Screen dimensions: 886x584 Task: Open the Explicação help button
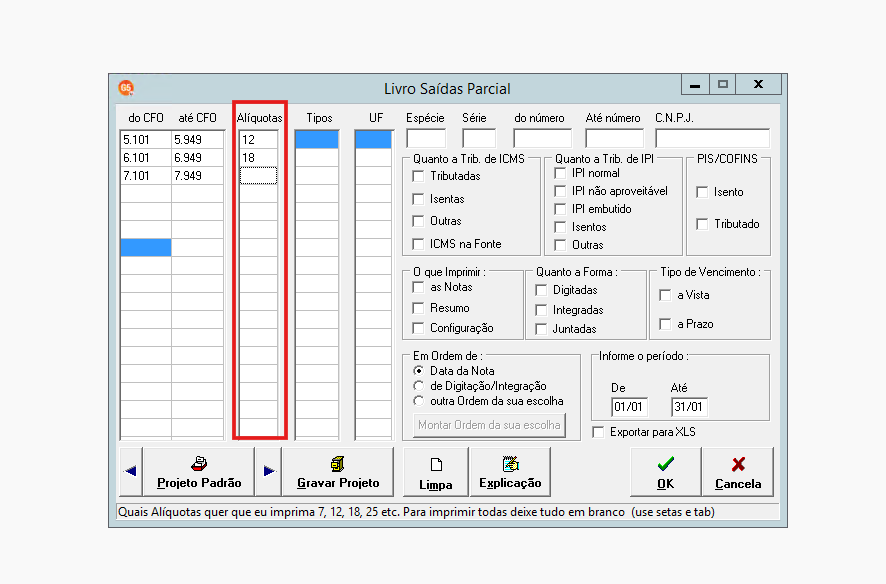pyautogui.click(x=510, y=471)
